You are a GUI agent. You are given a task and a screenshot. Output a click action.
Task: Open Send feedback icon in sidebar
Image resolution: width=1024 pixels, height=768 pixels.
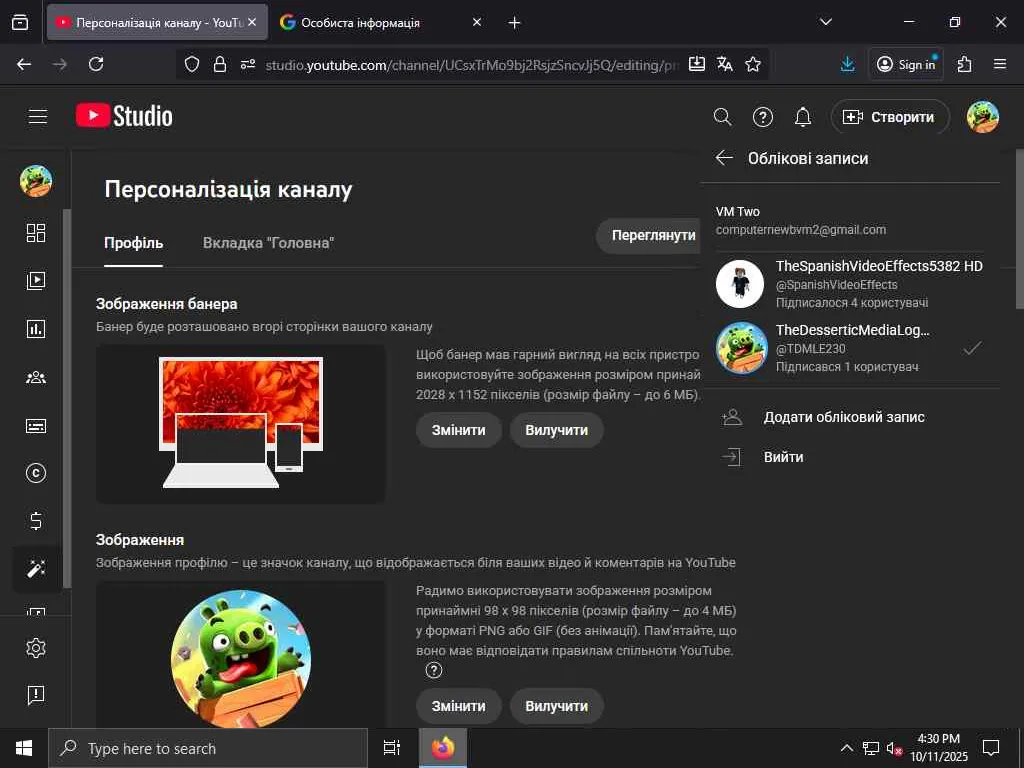pyautogui.click(x=36, y=695)
